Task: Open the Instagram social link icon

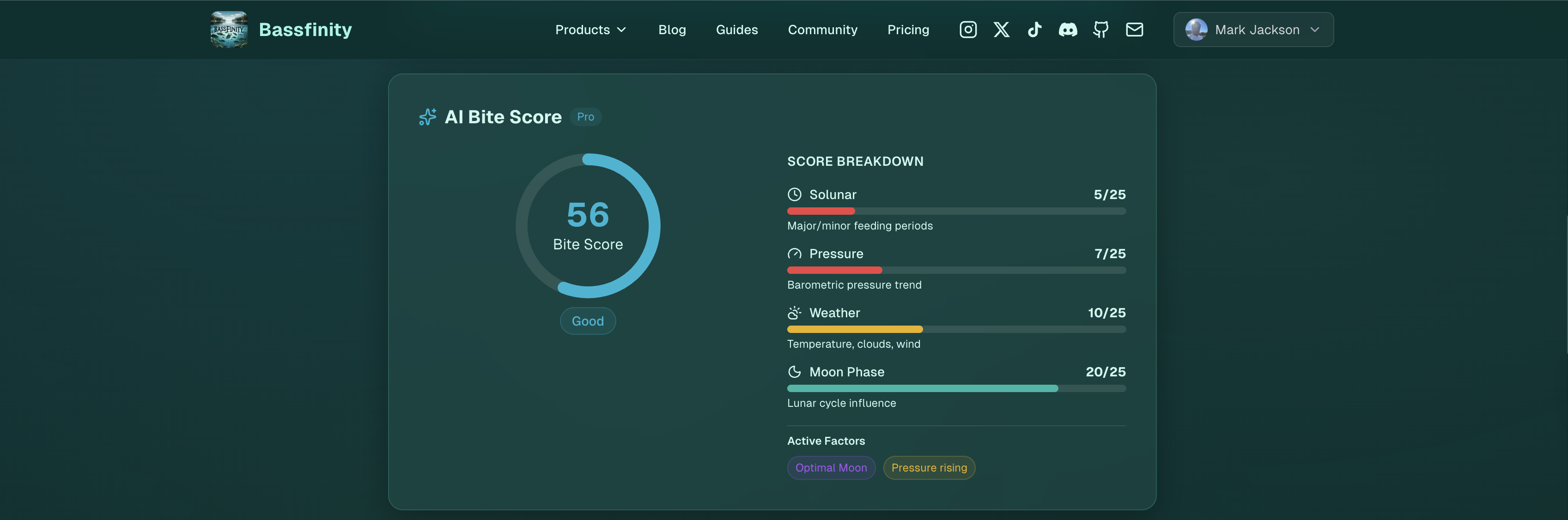Action: pyautogui.click(x=968, y=30)
